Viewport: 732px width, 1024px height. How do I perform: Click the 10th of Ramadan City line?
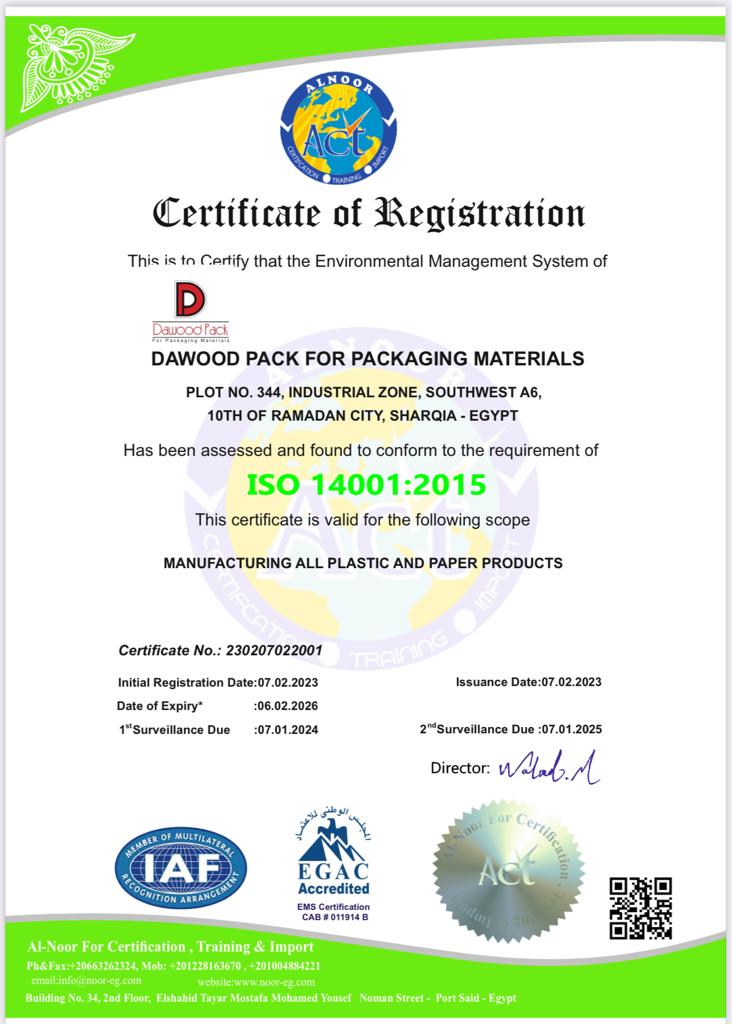(x=363, y=416)
